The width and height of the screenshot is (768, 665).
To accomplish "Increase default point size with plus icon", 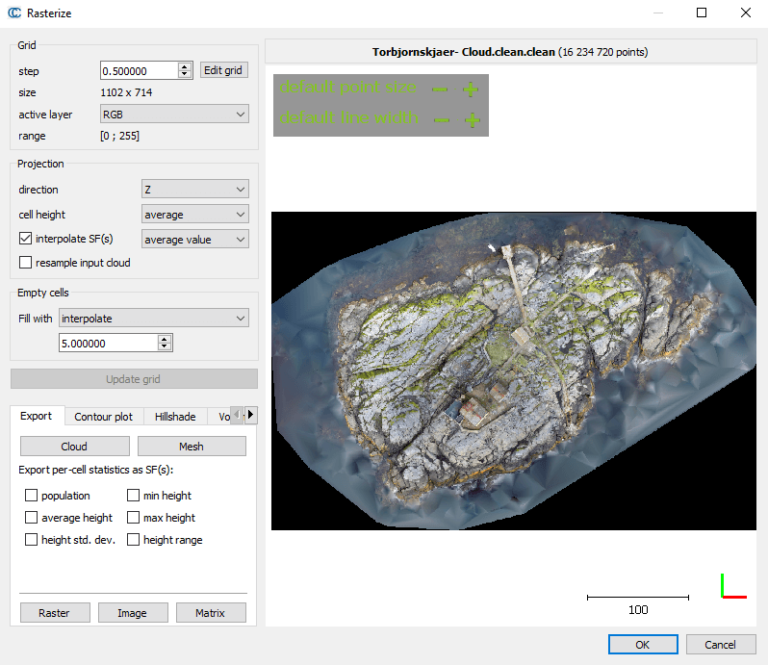I will 471,89.
